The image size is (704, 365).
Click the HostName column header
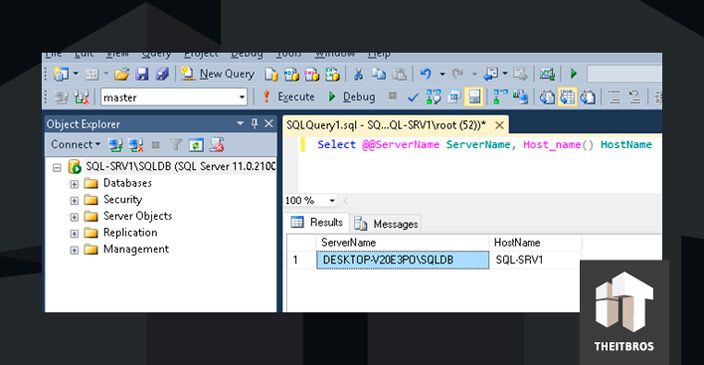[x=535, y=242]
